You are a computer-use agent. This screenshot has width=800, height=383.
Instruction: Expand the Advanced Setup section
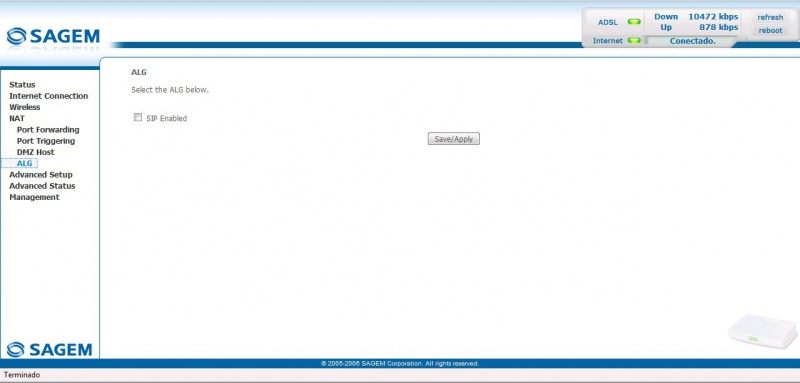41,174
